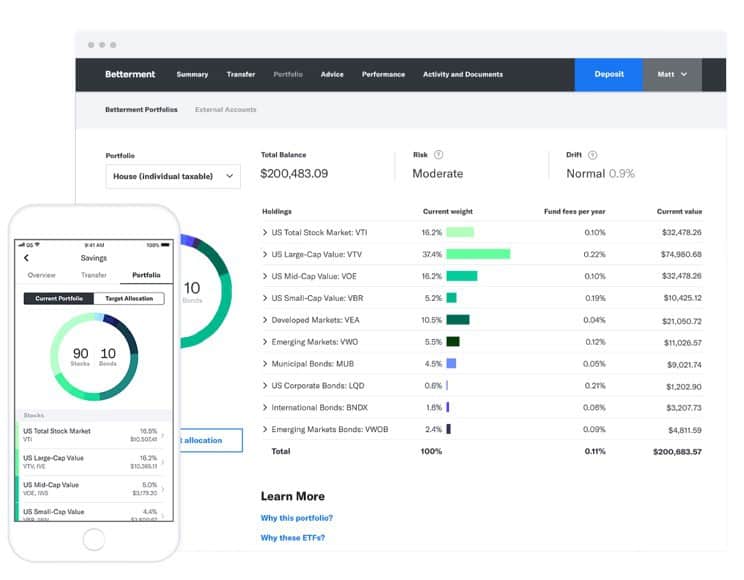Screen dimensions: 744x580
Task: Open the House (individual taxable) portfolio dropdown
Action: [173, 177]
